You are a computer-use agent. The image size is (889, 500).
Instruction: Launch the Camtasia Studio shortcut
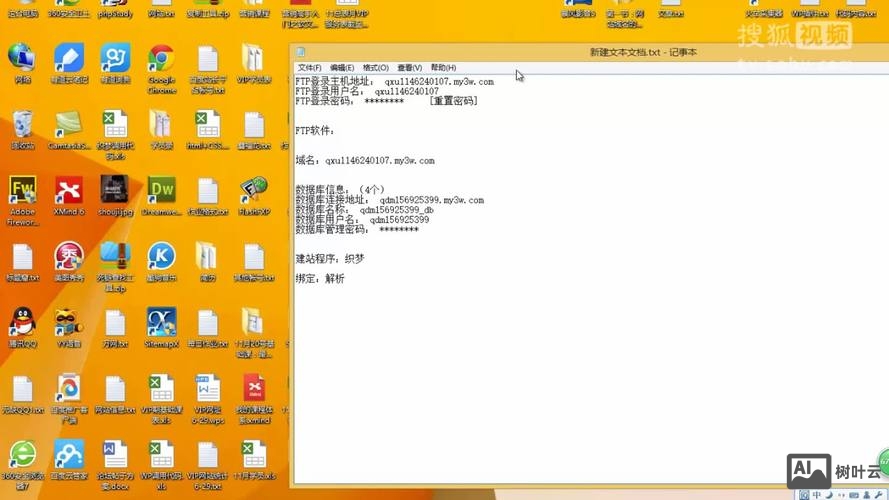[69, 130]
